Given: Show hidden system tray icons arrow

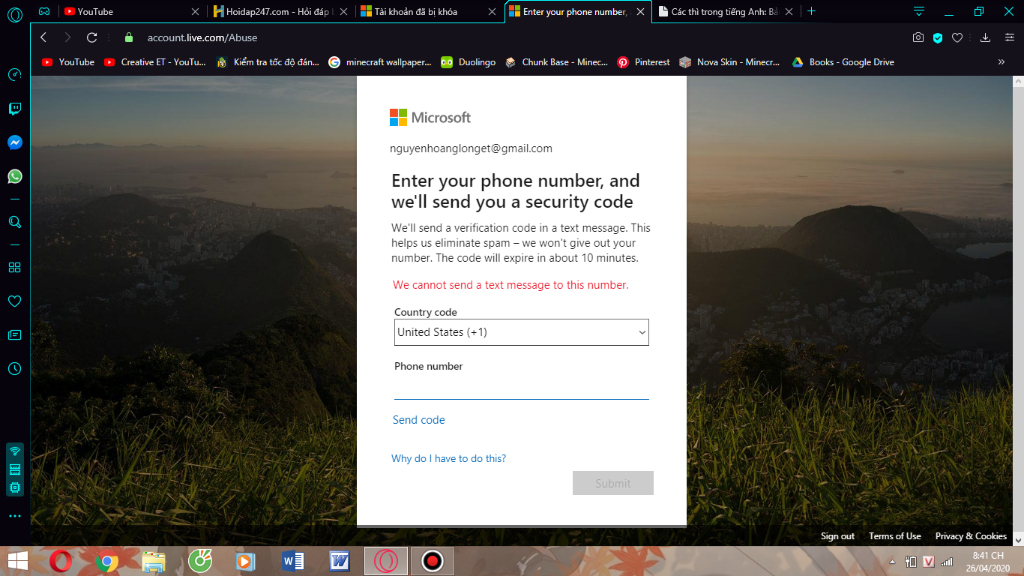Looking at the screenshot, I should [x=892, y=562].
